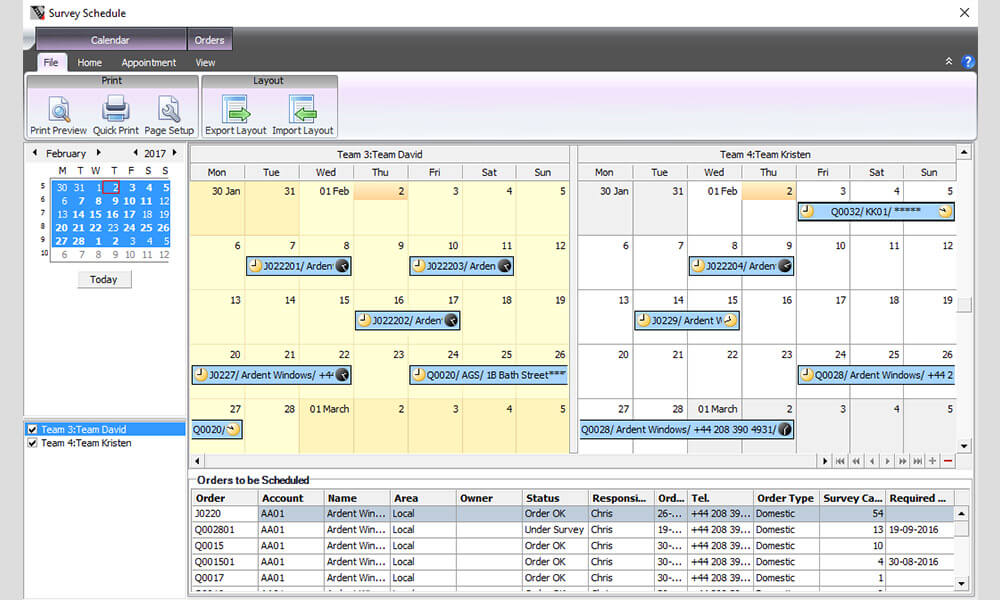Go to previous year before 2017
1000x600 pixels.
136,154
